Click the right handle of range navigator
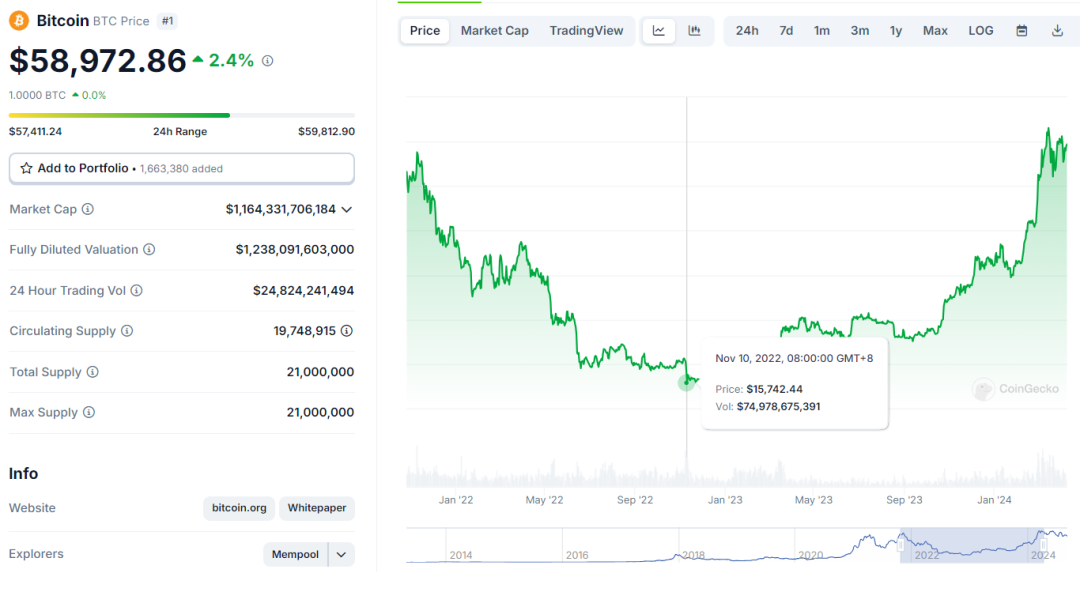 1043,545
